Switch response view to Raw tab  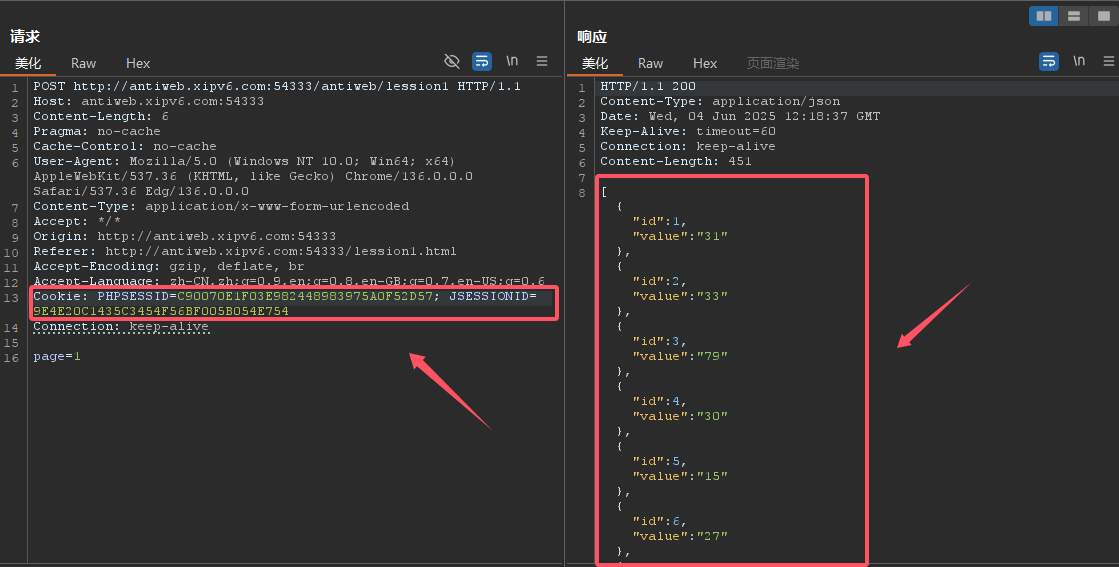tap(650, 63)
